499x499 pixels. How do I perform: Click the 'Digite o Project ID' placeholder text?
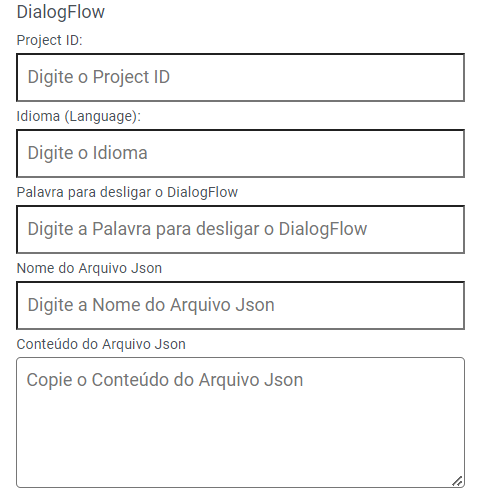point(99,77)
